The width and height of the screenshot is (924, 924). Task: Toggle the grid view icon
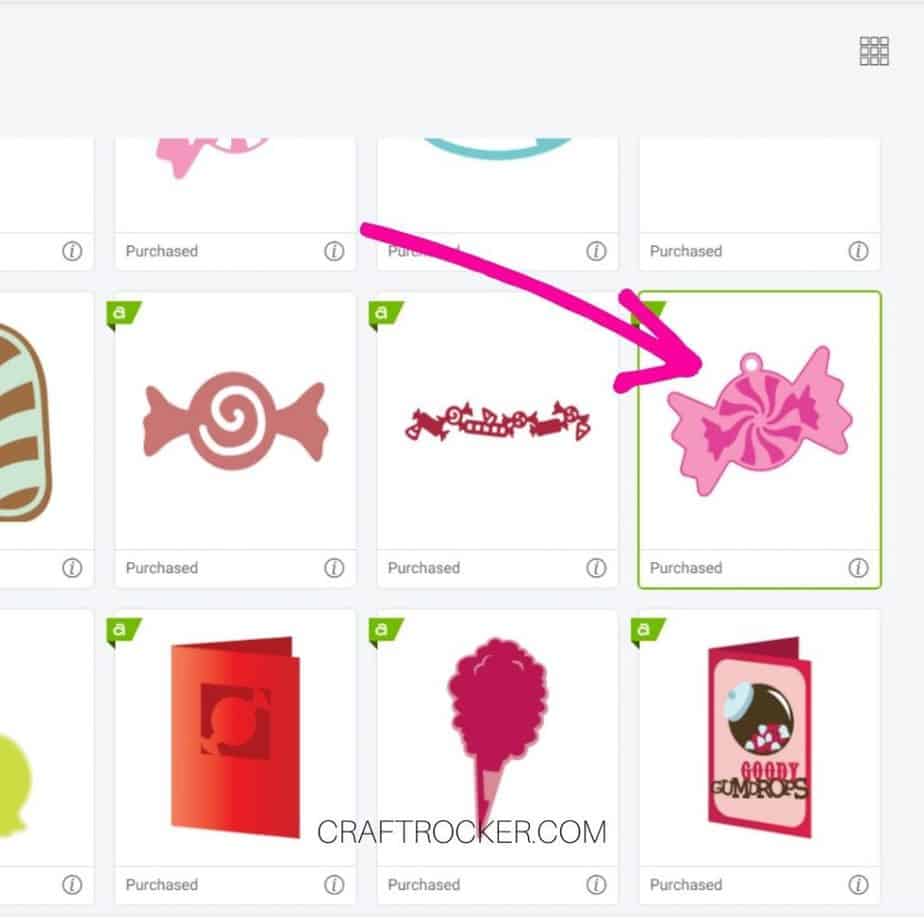tap(874, 51)
